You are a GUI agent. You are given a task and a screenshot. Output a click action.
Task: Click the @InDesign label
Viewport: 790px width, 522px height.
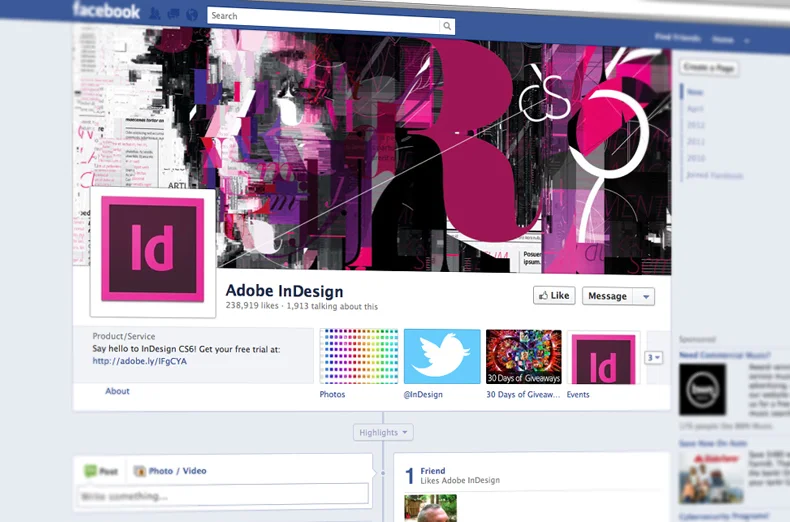coord(423,394)
